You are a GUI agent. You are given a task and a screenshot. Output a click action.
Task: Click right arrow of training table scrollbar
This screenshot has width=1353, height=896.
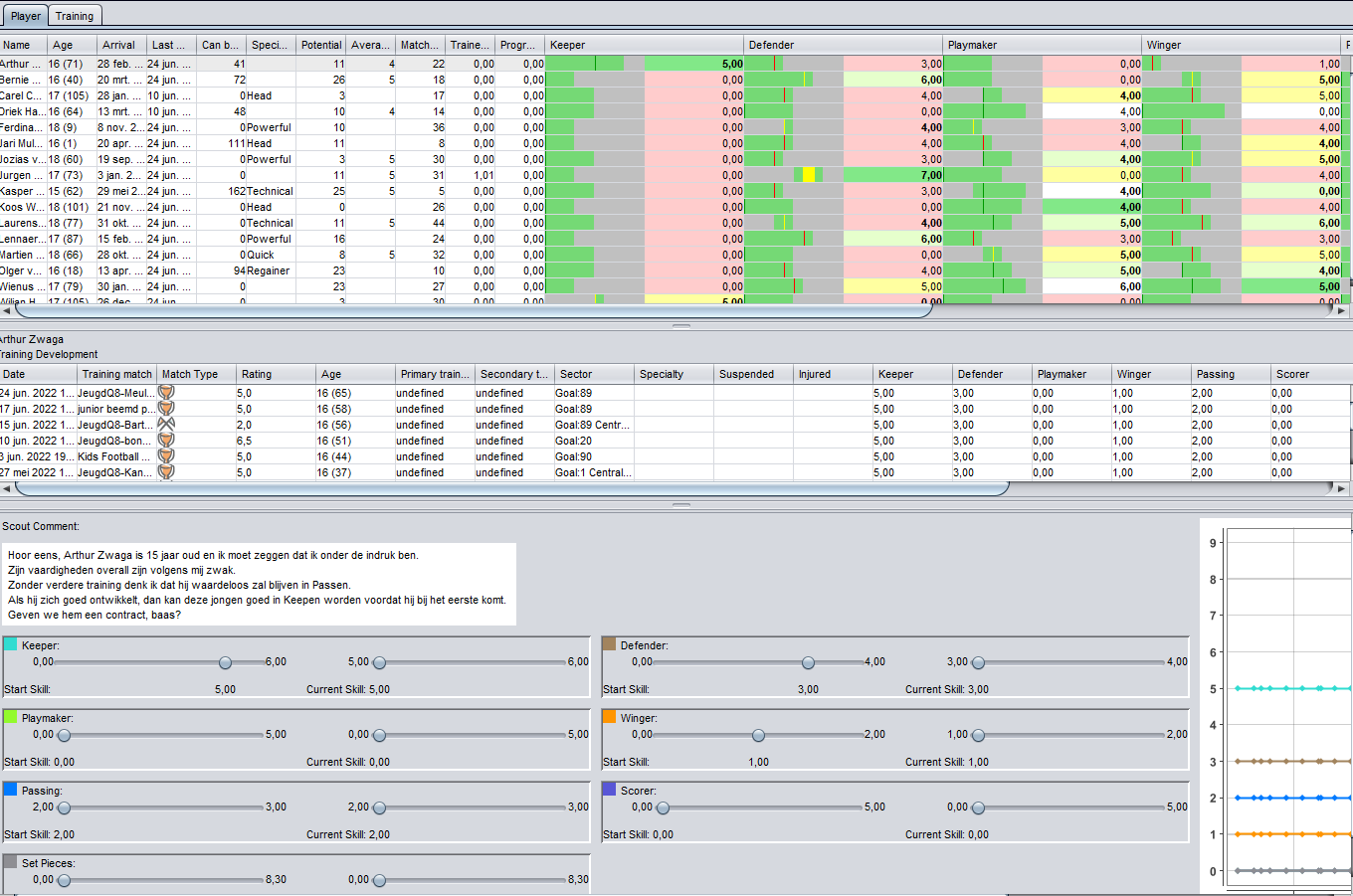pyautogui.click(x=1340, y=488)
